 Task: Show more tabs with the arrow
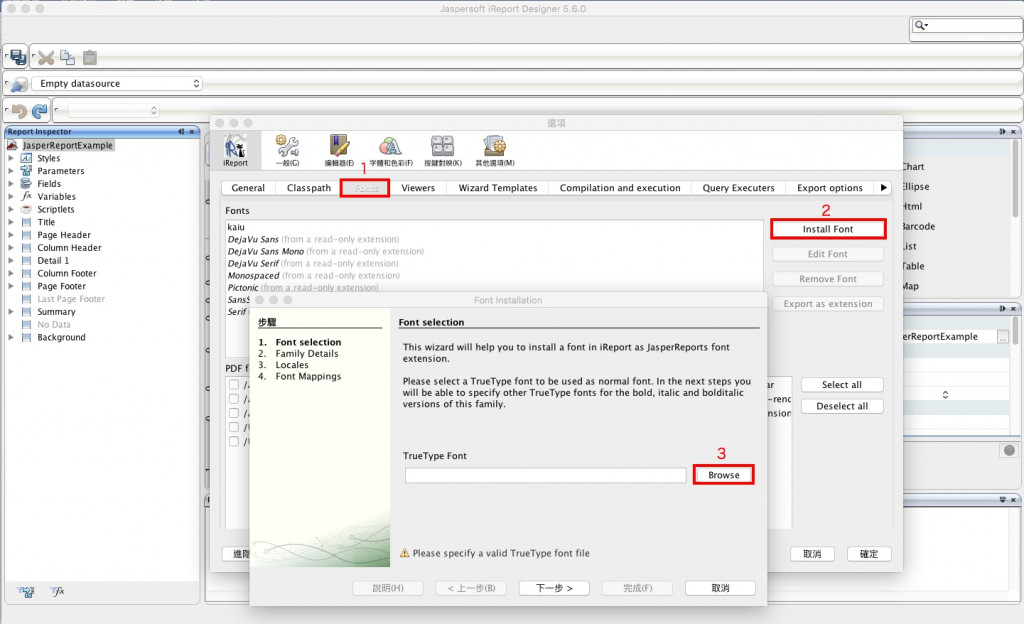pos(884,188)
